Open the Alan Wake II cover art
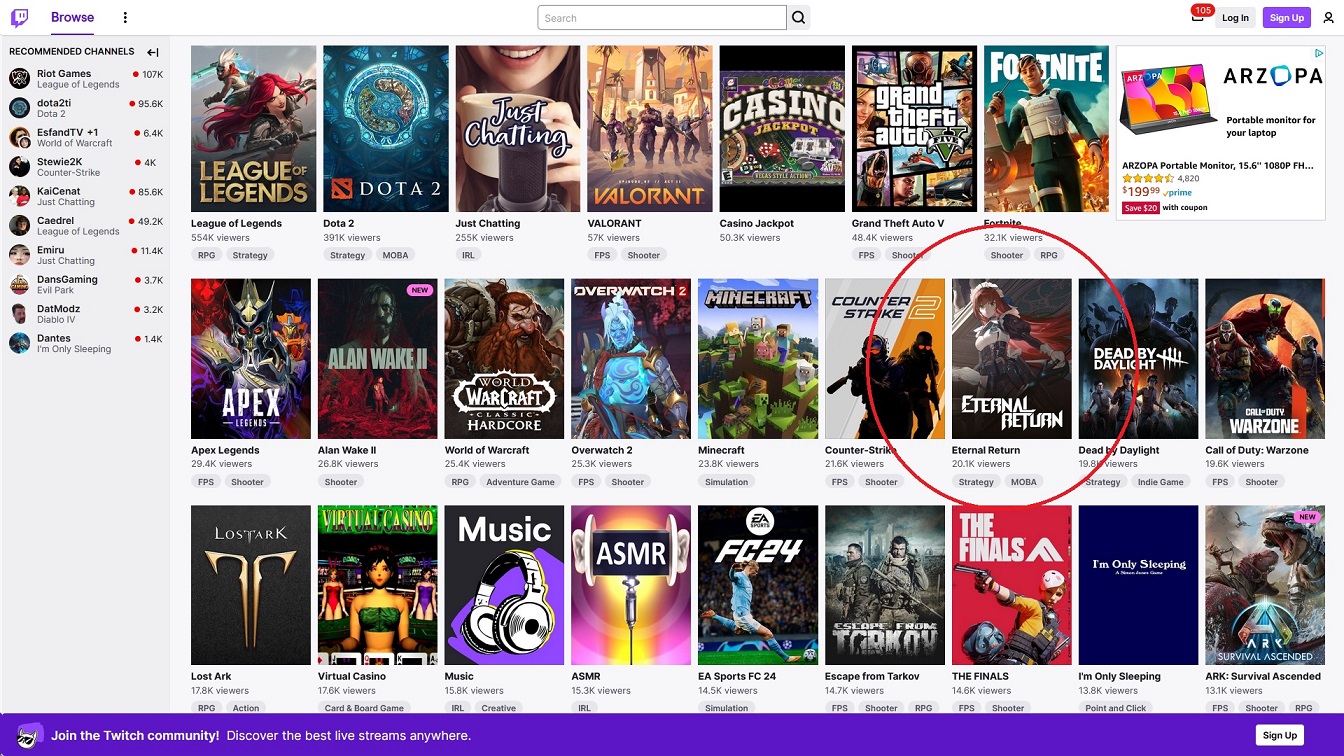The width and height of the screenshot is (1344, 756). pos(378,359)
